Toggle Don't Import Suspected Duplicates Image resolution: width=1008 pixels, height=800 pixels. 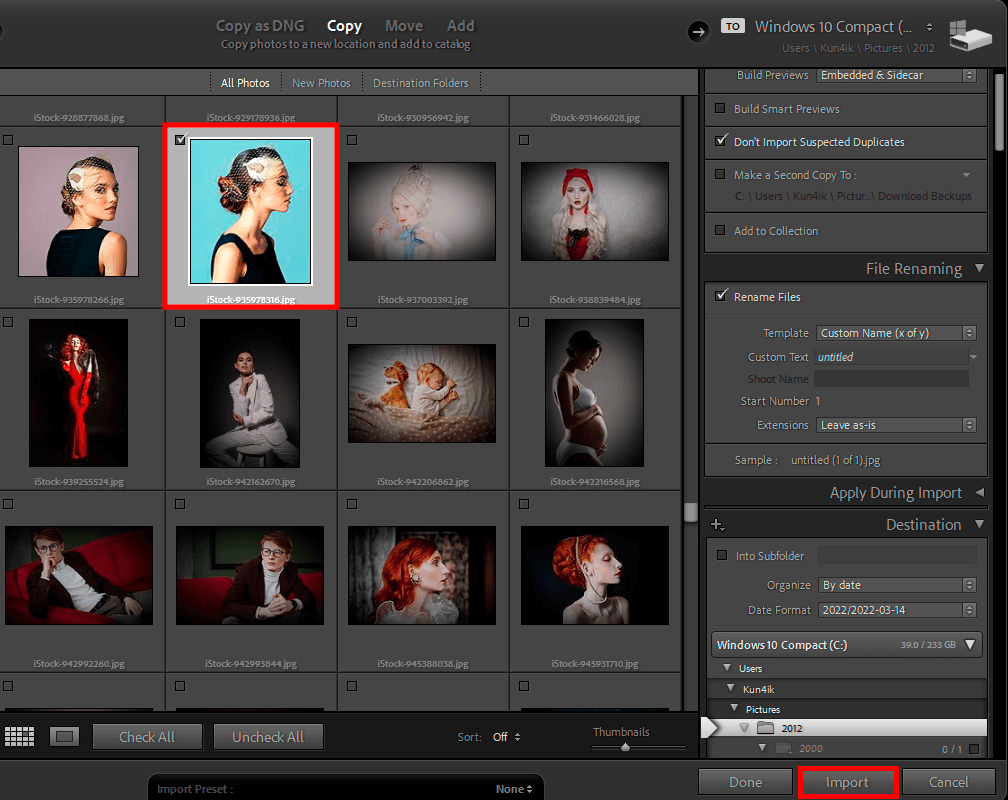[x=721, y=141]
